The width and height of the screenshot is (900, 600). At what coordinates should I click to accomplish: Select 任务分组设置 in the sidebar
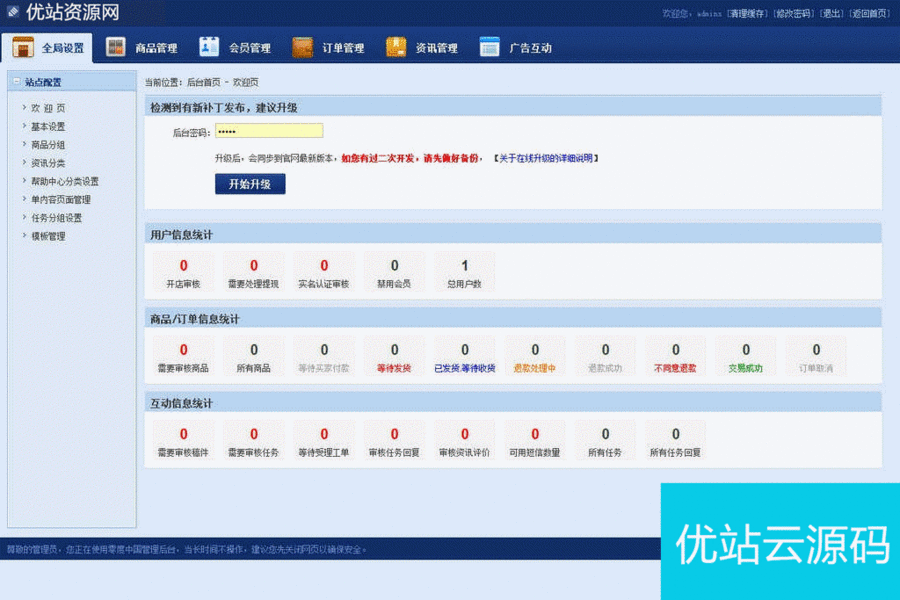pyautogui.click(x=57, y=218)
